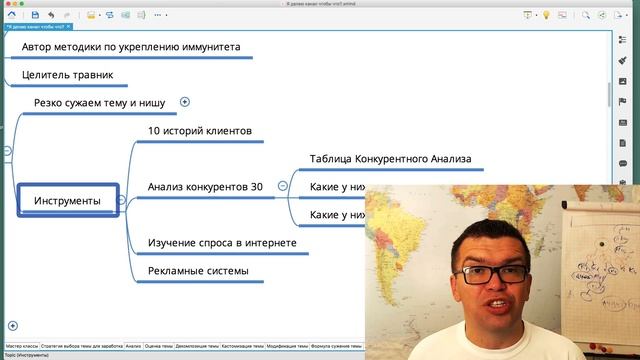Switch to the 'Оценка темы' sheet tab
Image resolution: width=640 pixels, height=360 pixels.
pos(159,346)
